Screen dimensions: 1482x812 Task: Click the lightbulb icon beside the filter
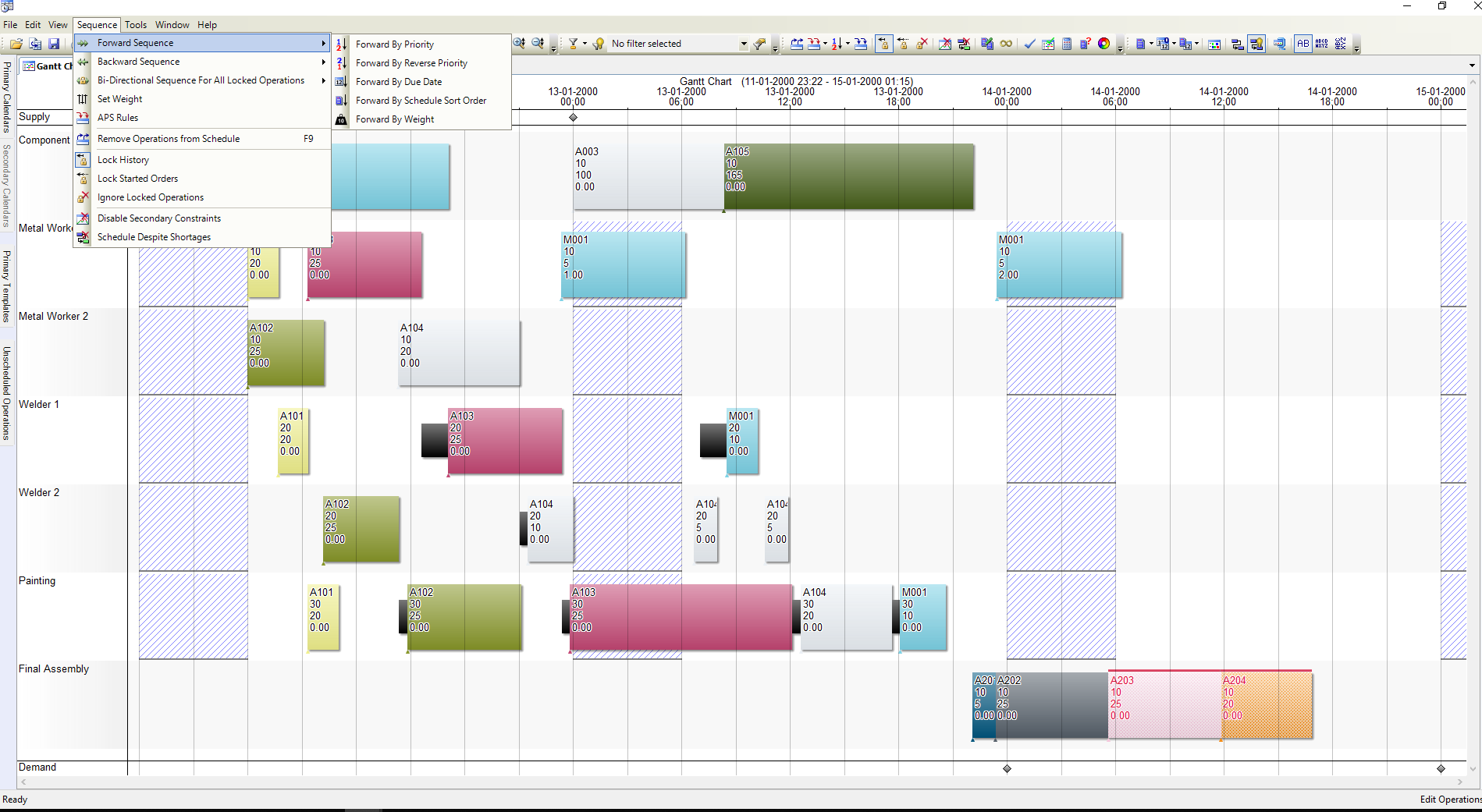click(599, 44)
